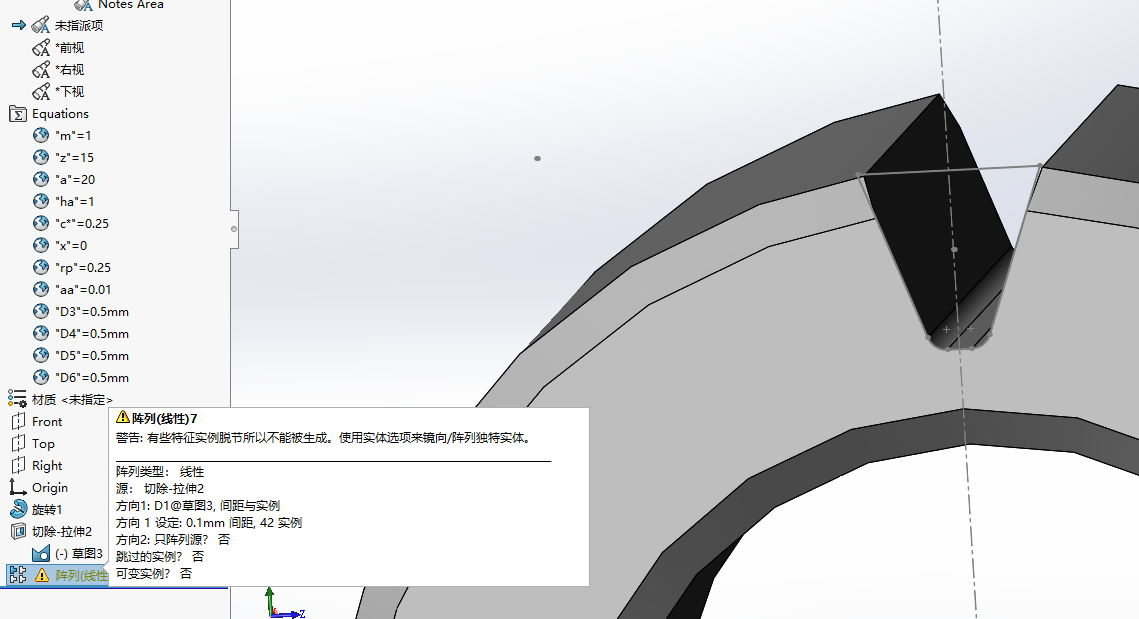This screenshot has width=1139, height=619.
Task: Click the "D4"=0.5mm equation text
Action: 92,333
